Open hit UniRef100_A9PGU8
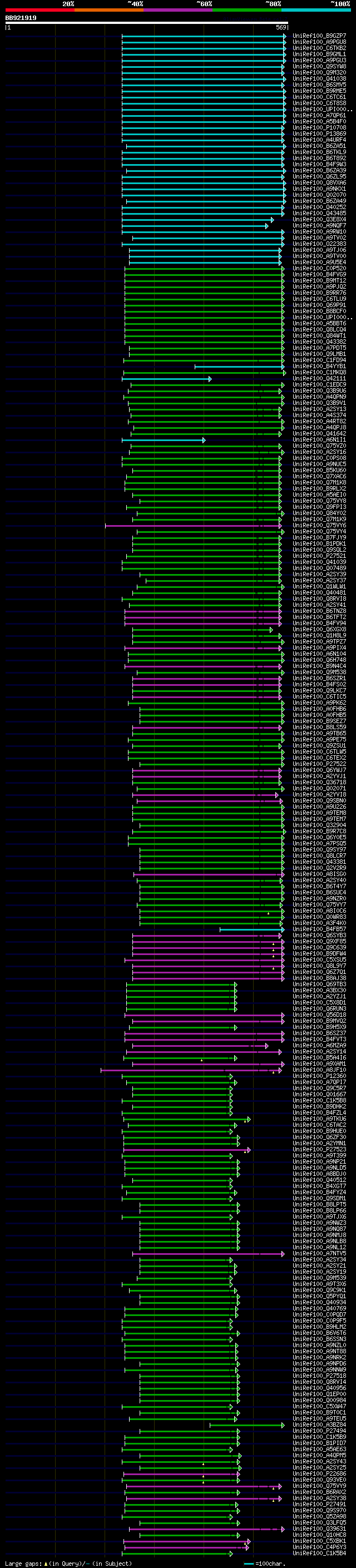356x1568 pixels. tap(319, 42)
